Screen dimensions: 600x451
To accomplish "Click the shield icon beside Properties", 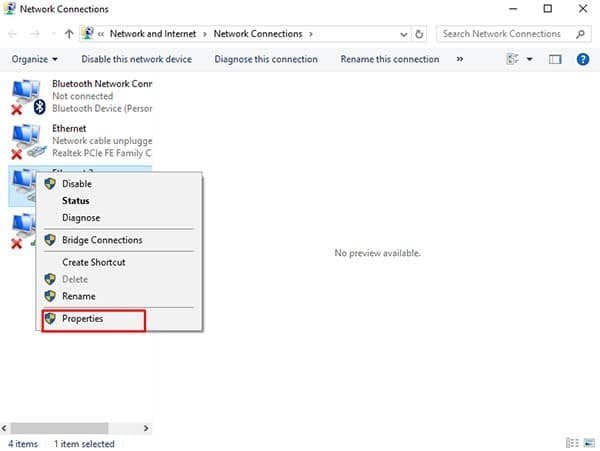I will pyautogui.click(x=50, y=318).
